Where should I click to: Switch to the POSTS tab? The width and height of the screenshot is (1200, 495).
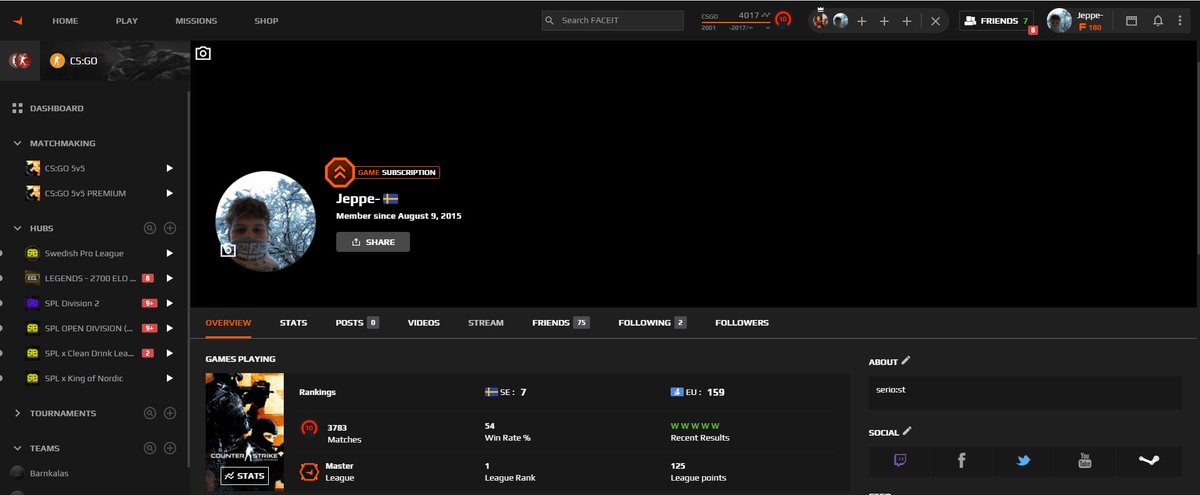pos(357,323)
